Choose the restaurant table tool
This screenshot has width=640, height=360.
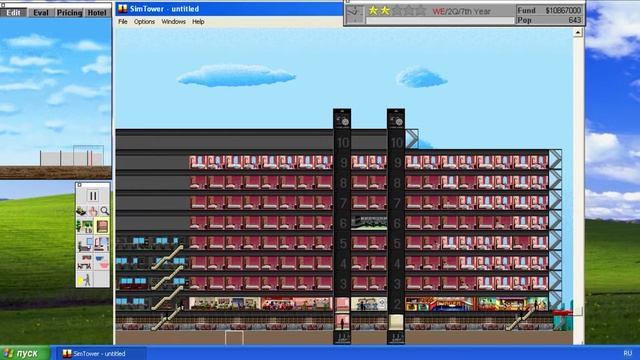click(84, 262)
